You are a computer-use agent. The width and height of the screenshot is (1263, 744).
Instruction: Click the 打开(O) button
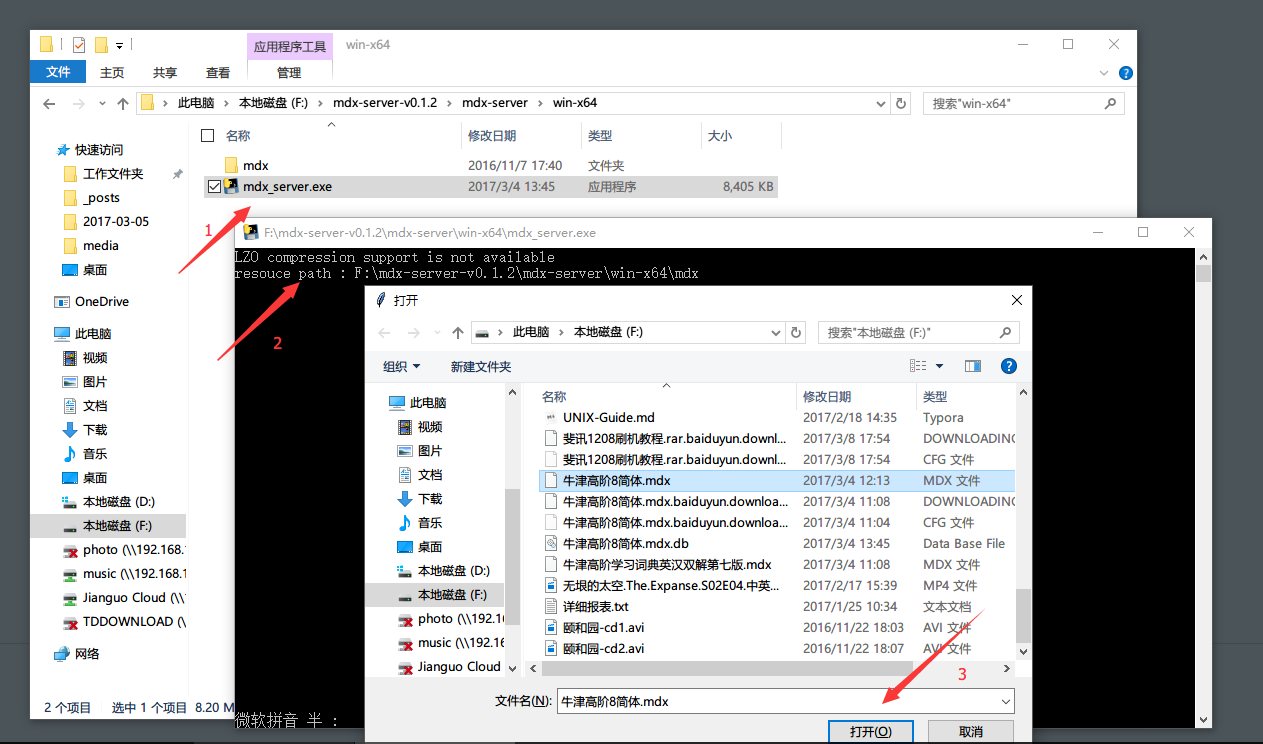point(870,732)
